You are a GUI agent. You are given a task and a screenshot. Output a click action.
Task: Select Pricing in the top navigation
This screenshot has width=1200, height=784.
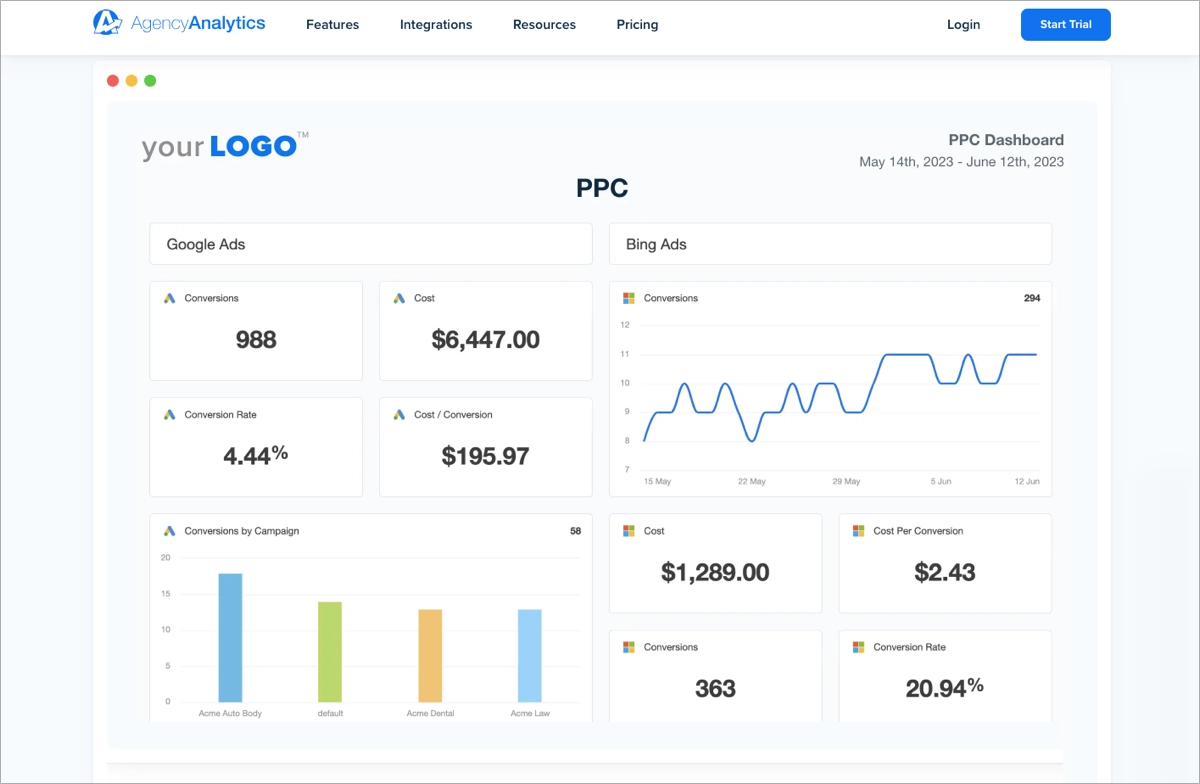coord(637,24)
